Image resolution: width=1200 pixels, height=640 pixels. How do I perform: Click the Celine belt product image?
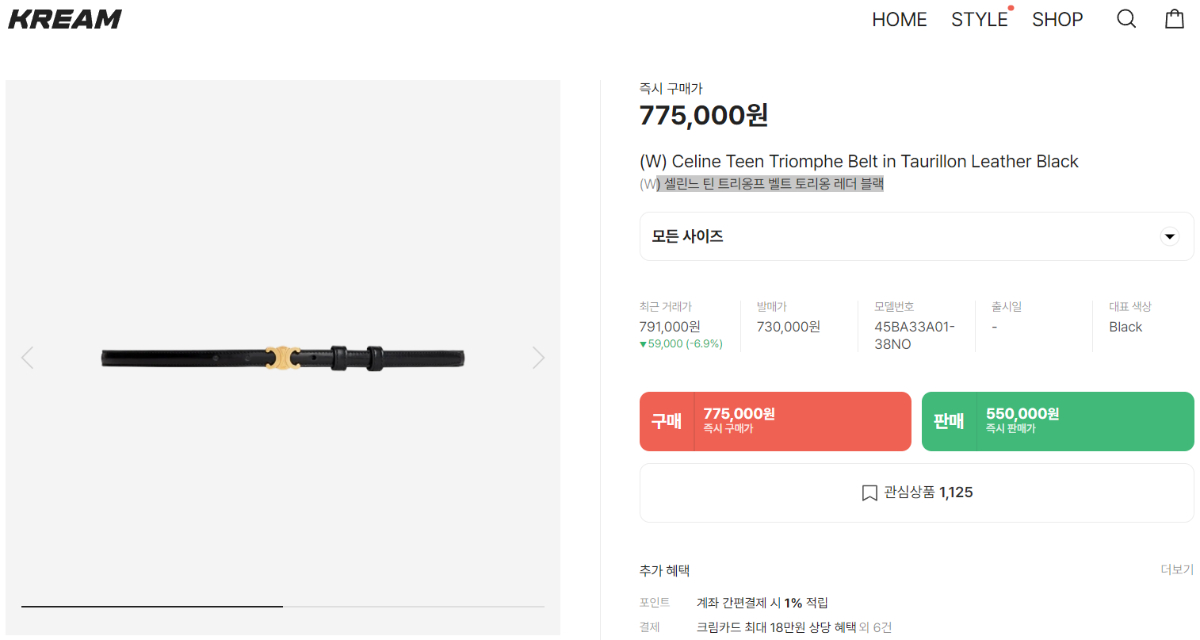coord(282,357)
